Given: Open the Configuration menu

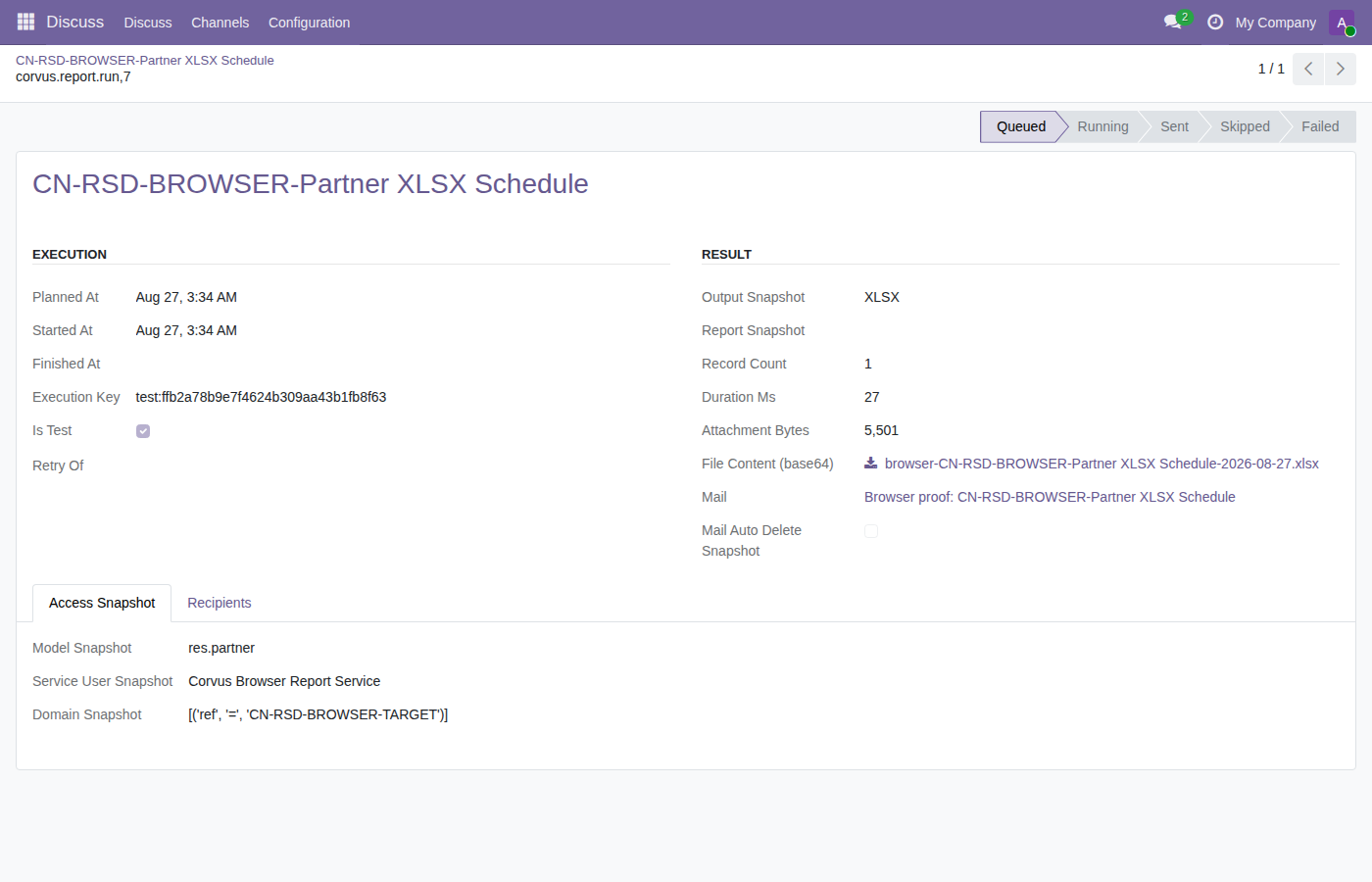Looking at the screenshot, I should point(309,23).
